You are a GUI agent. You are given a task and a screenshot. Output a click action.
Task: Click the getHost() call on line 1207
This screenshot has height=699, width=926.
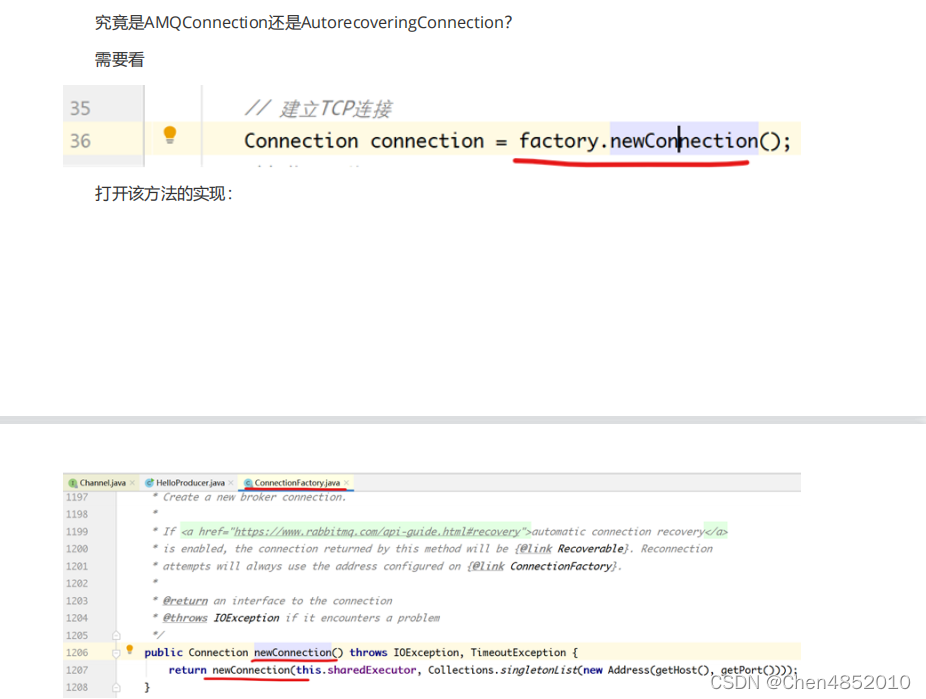click(x=682, y=670)
